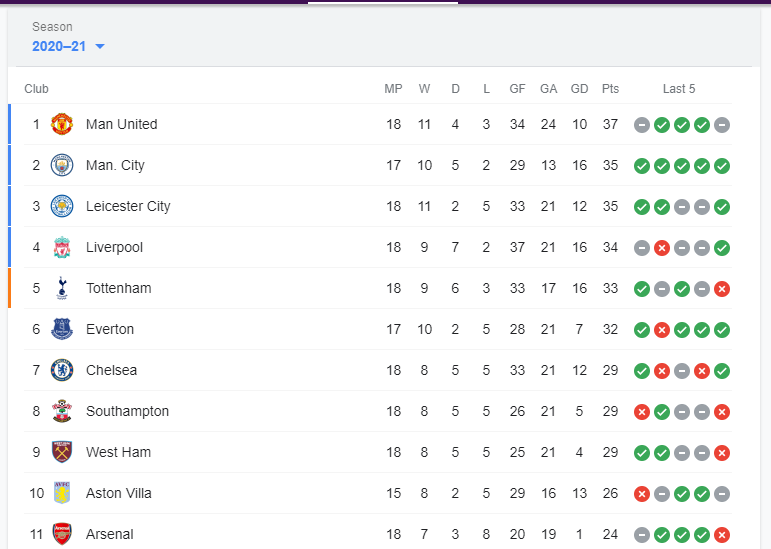Click the blue season dropdown arrow
Image resolution: width=771 pixels, height=549 pixels.
pos(100,47)
